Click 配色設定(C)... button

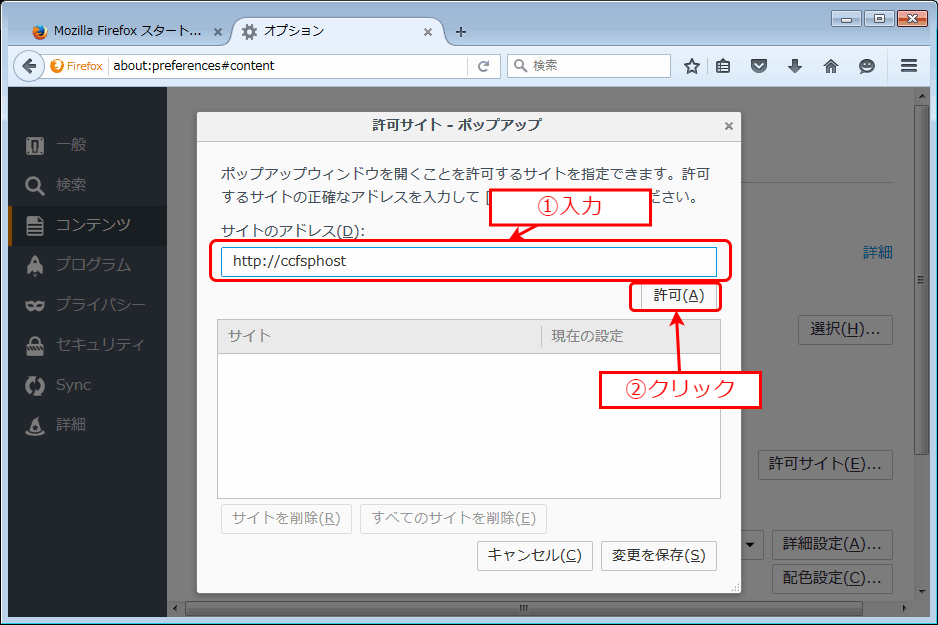click(832, 578)
